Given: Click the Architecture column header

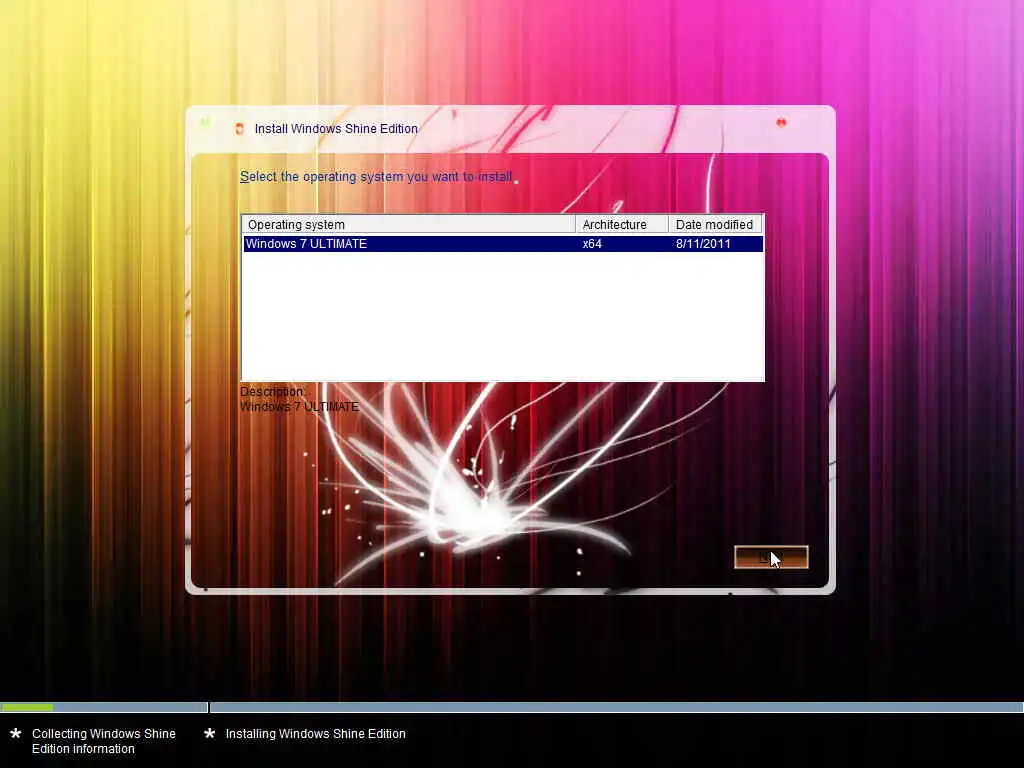Looking at the screenshot, I should 622,225.
